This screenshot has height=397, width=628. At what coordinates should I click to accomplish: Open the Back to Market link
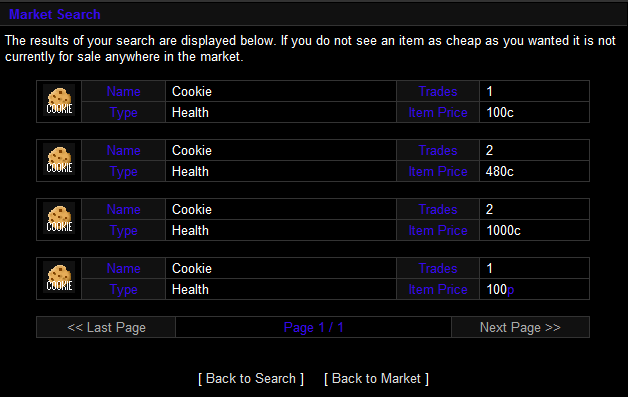pyautogui.click(x=376, y=379)
